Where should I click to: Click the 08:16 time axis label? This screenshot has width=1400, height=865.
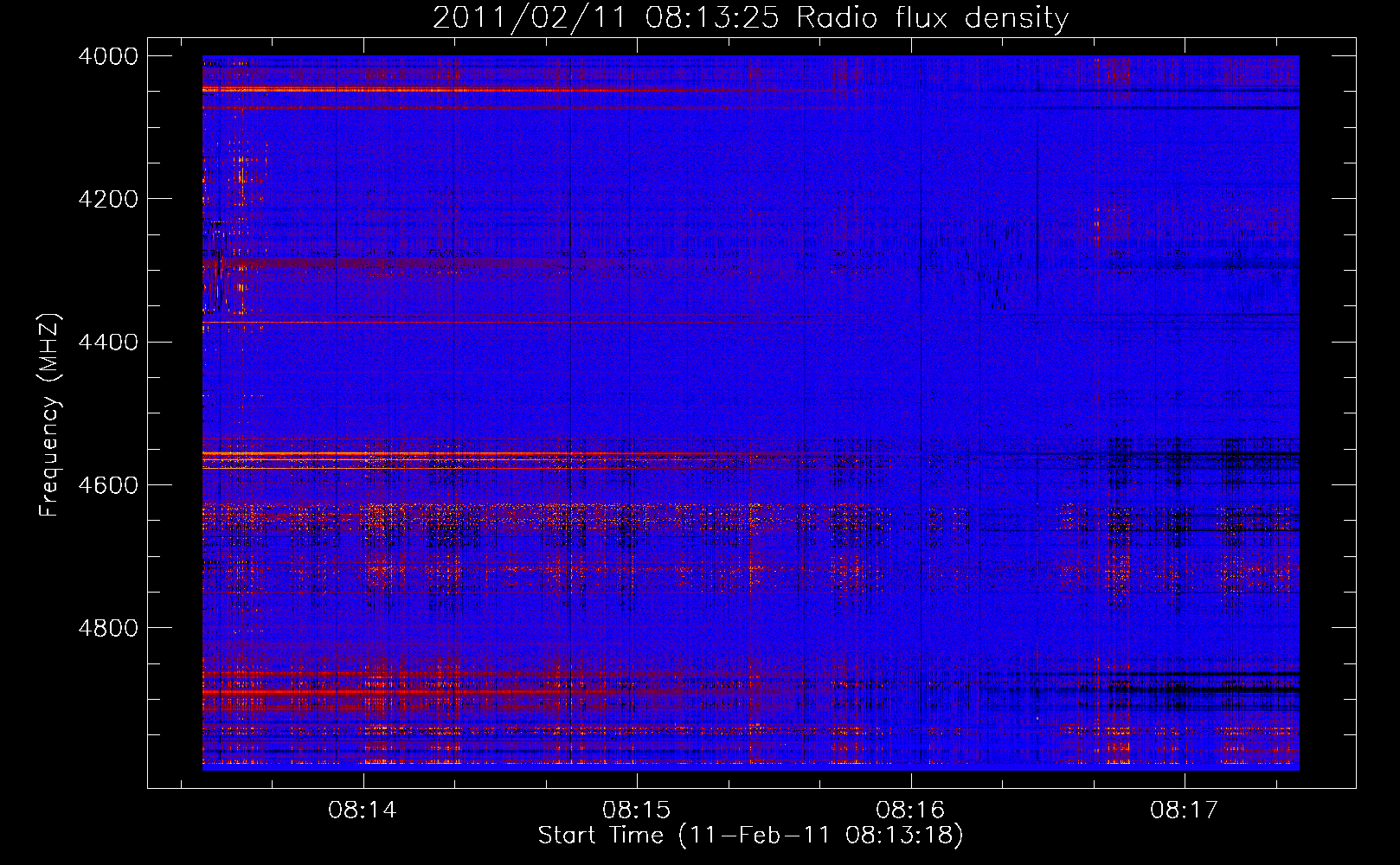(910, 810)
